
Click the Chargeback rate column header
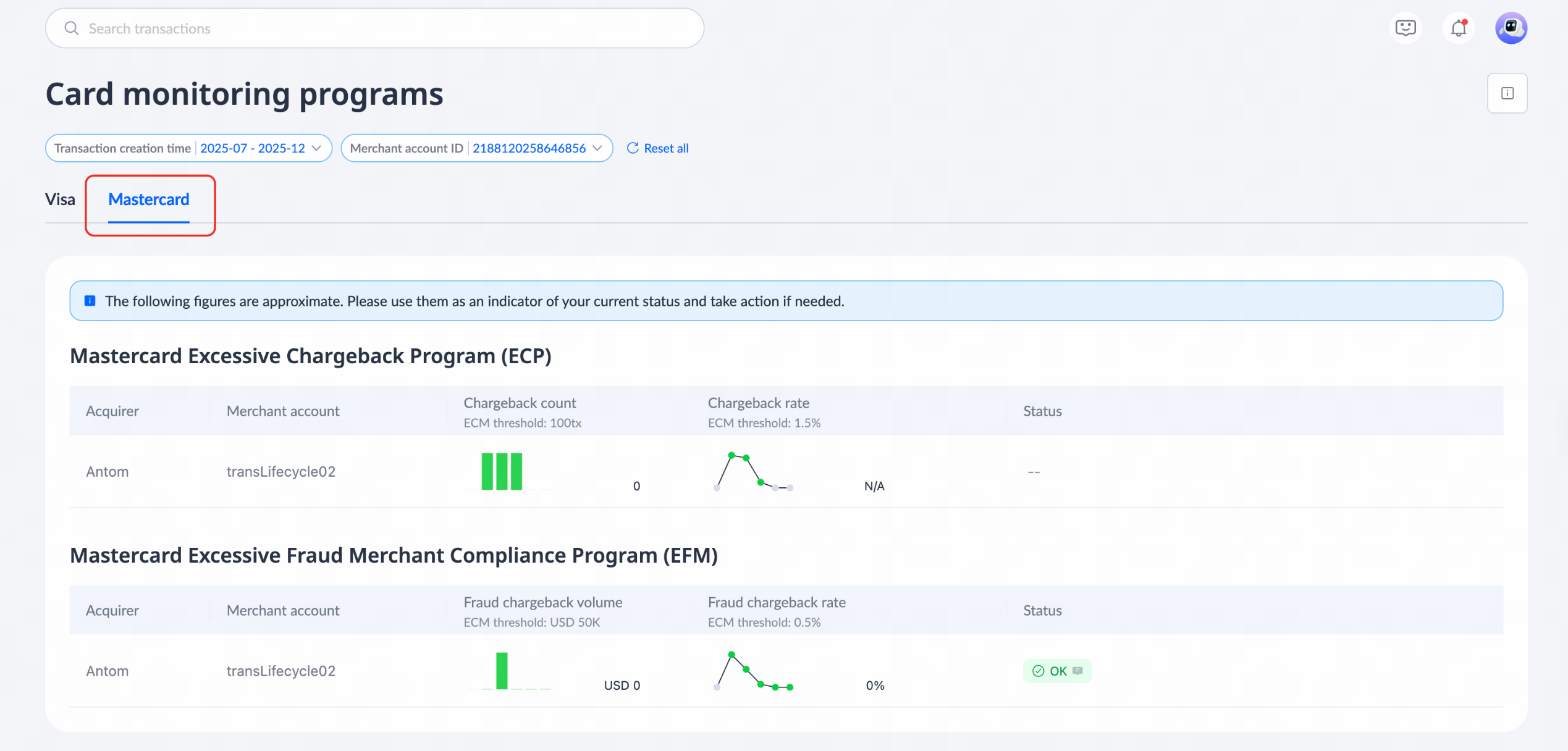coord(759,403)
